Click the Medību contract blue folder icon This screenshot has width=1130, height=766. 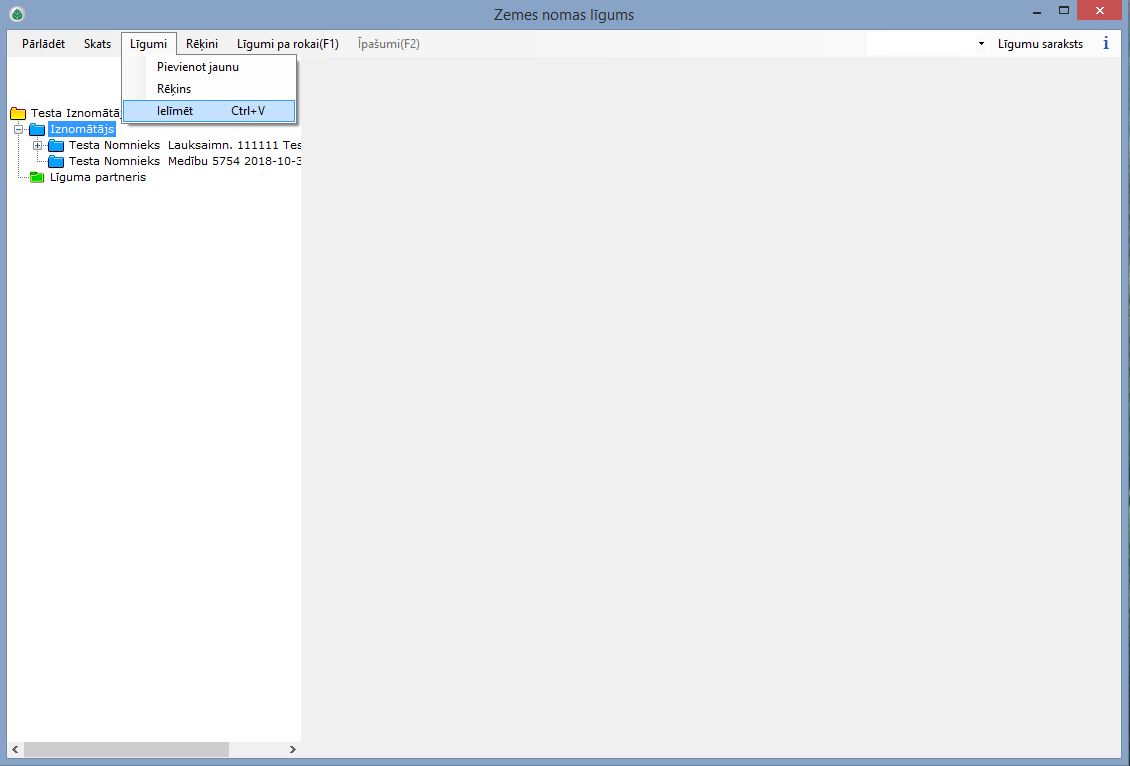(56, 161)
